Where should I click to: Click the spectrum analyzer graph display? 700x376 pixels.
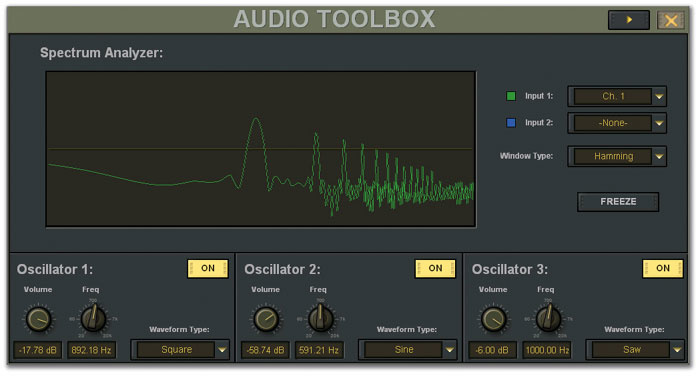[261, 149]
